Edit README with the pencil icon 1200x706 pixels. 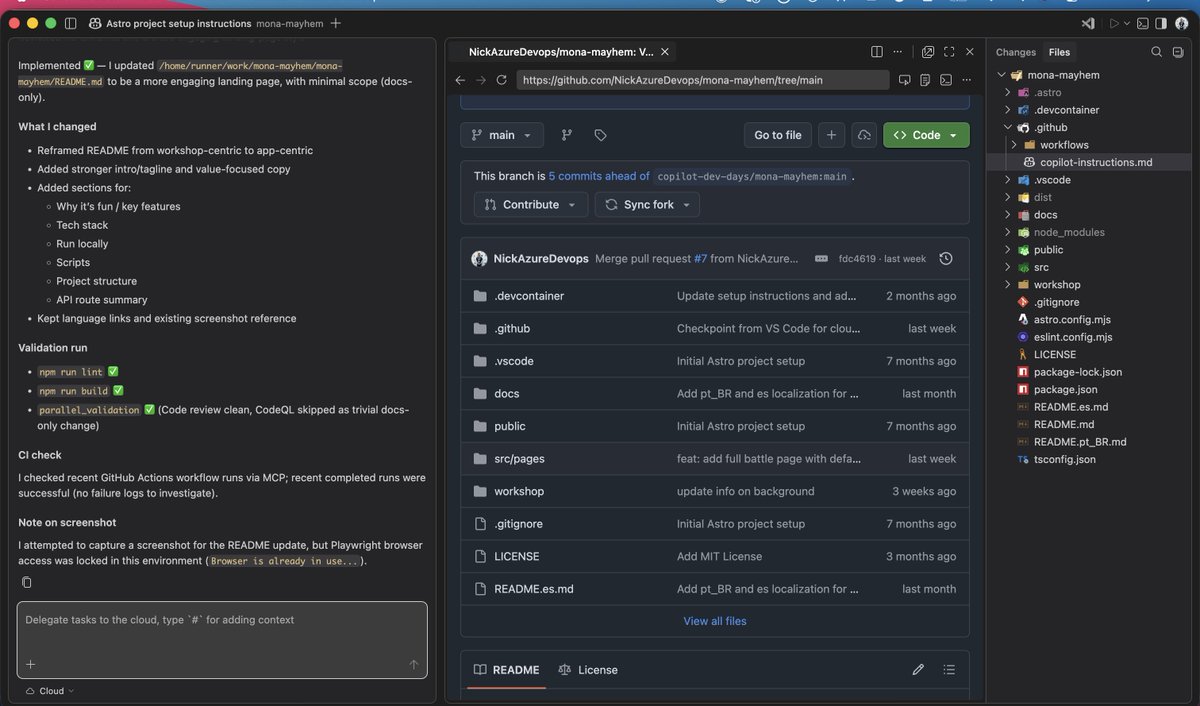point(918,670)
